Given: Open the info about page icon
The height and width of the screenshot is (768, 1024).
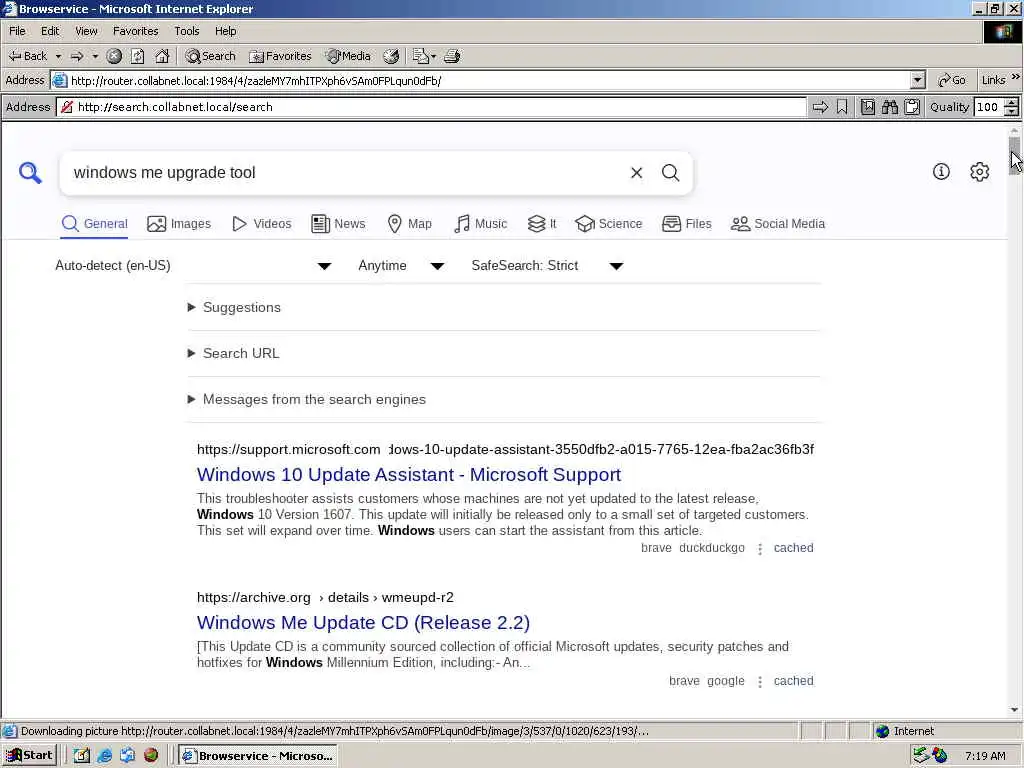Looking at the screenshot, I should (941, 172).
